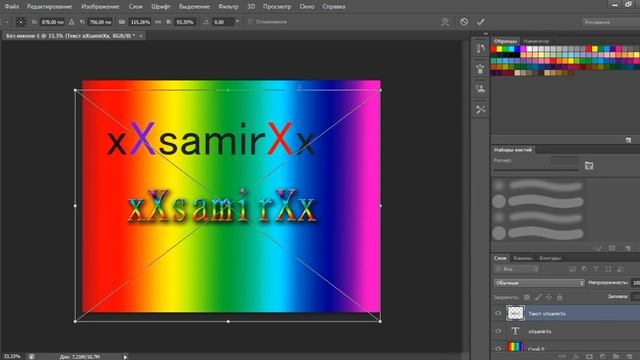The width and height of the screenshot is (640, 360).
Task: Open the Изображение menu
Action: [x=100, y=7]
